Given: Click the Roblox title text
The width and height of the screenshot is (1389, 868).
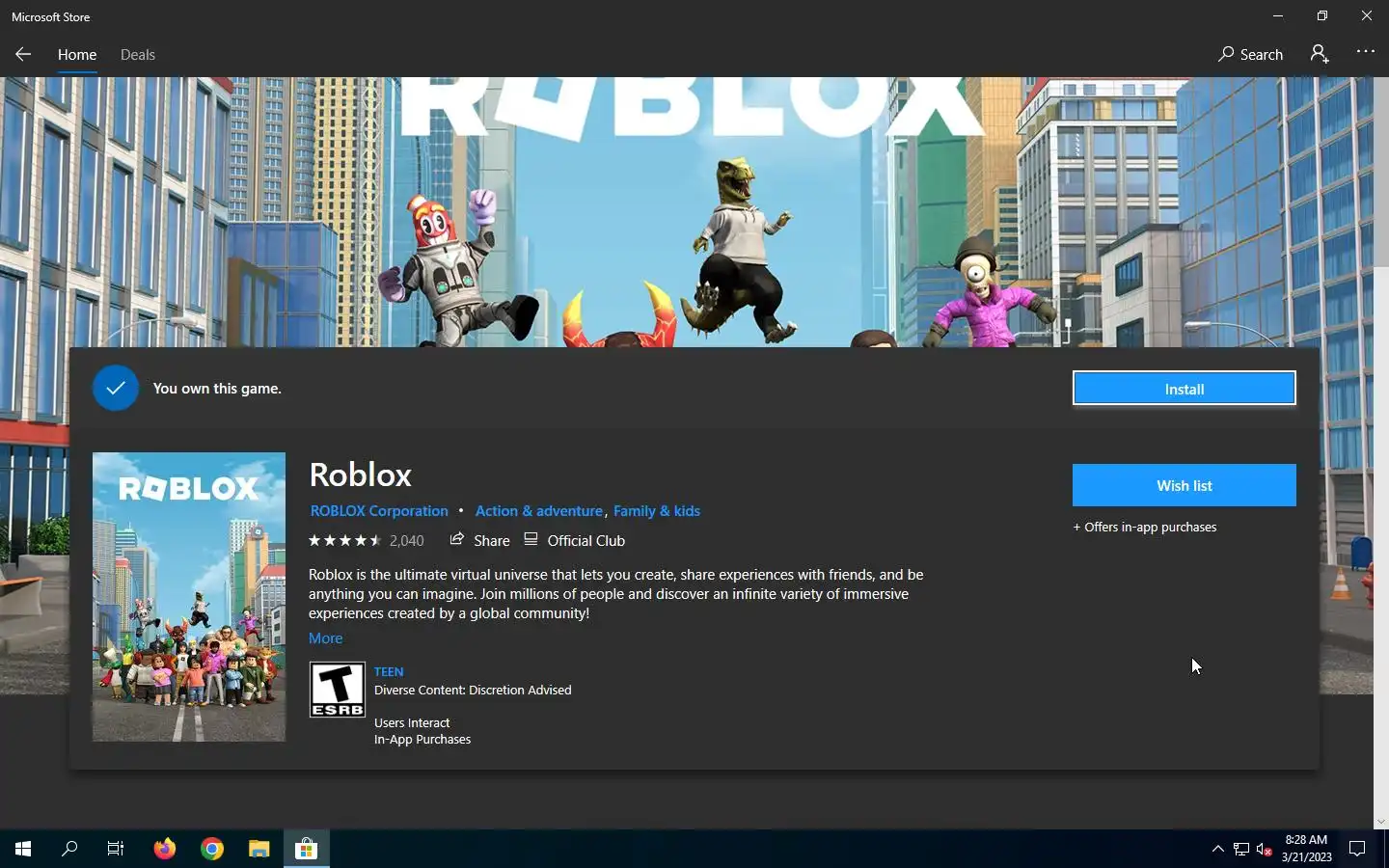Looking at the screenshot, I should [360, 475].
